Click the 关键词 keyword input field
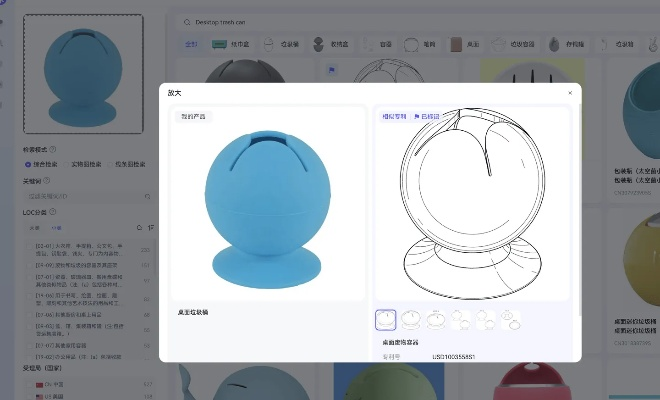Screen dimensions: 660x400 pos(86,196)
